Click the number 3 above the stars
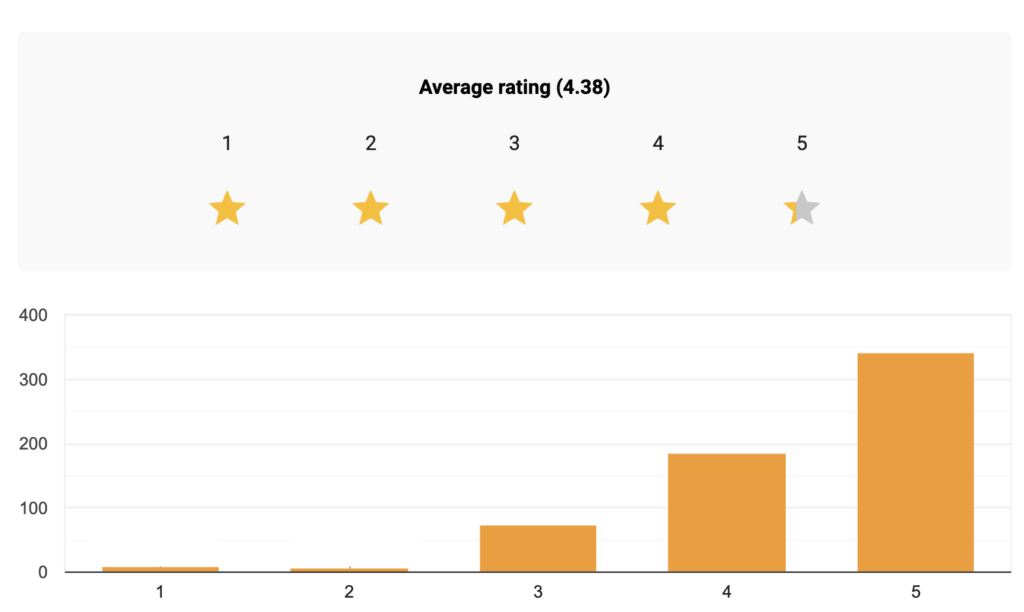The width and height of the screenshot is (1024, 612). tap(514, 143)
